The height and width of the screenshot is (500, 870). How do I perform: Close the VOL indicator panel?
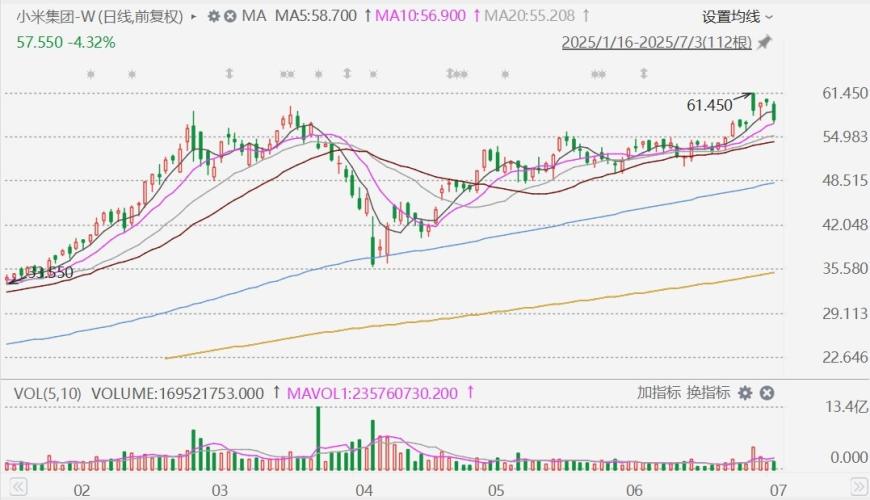coord(766,393)
